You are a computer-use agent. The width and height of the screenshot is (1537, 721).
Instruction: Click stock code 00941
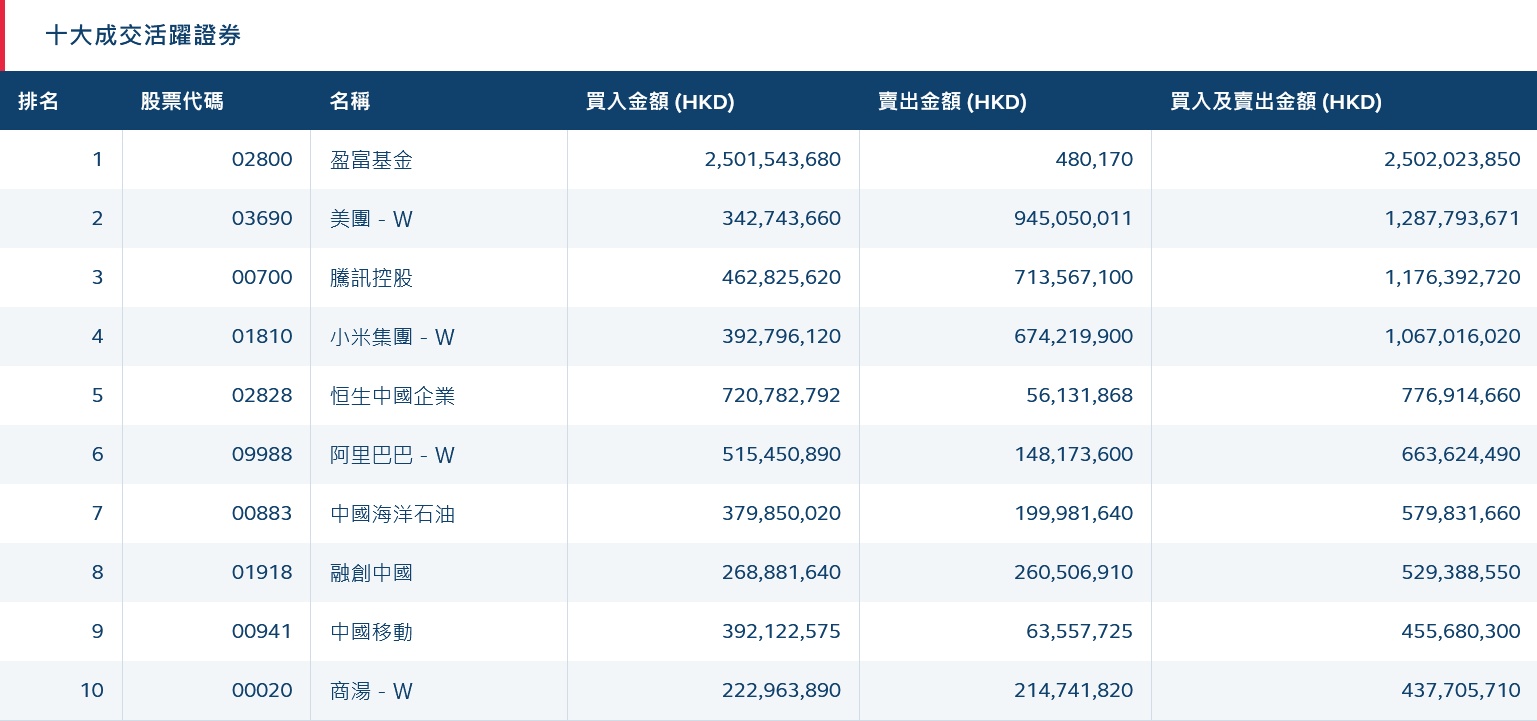click(262, 632)
